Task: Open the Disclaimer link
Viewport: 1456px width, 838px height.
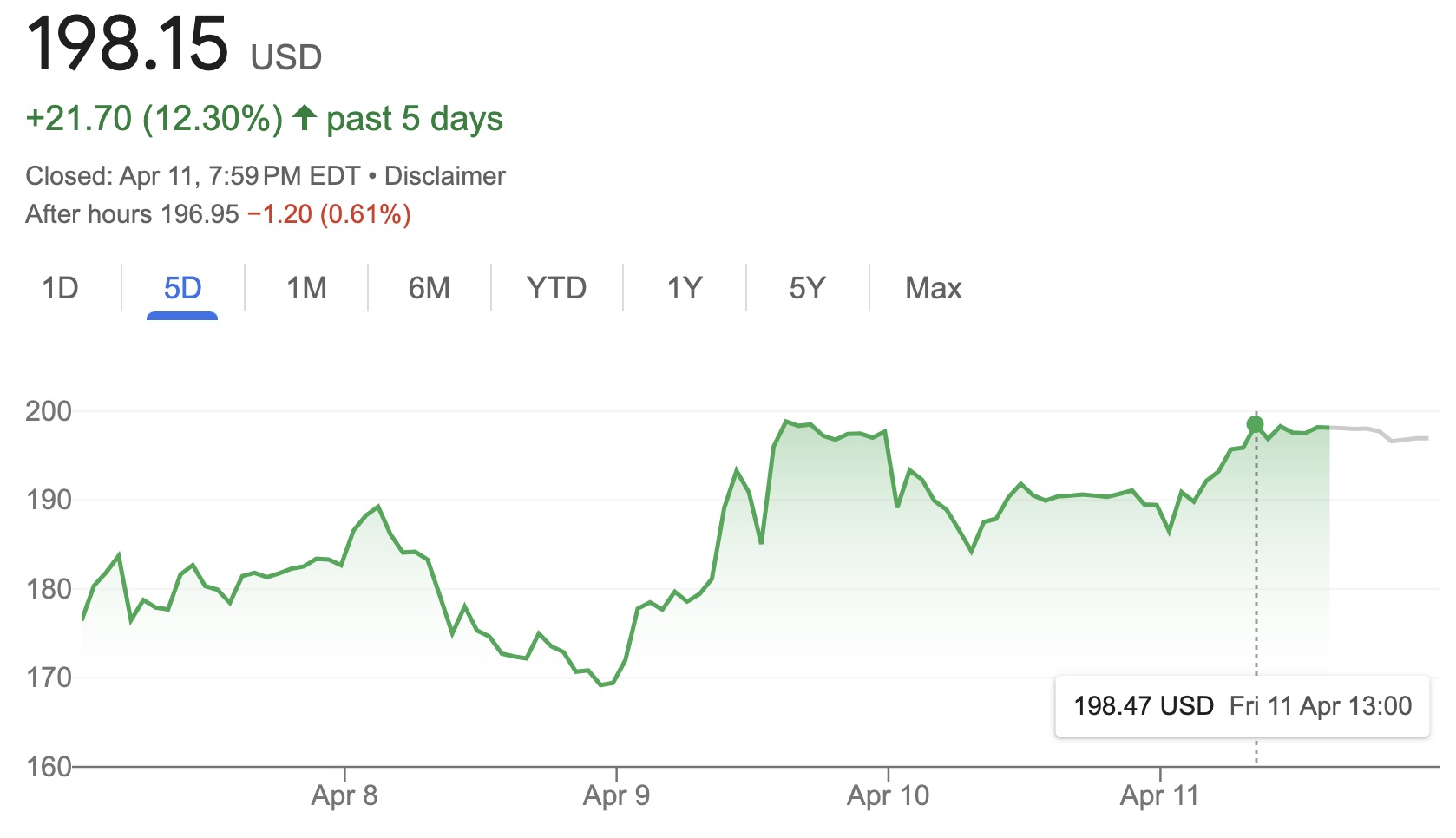Action: click(444, 176)
